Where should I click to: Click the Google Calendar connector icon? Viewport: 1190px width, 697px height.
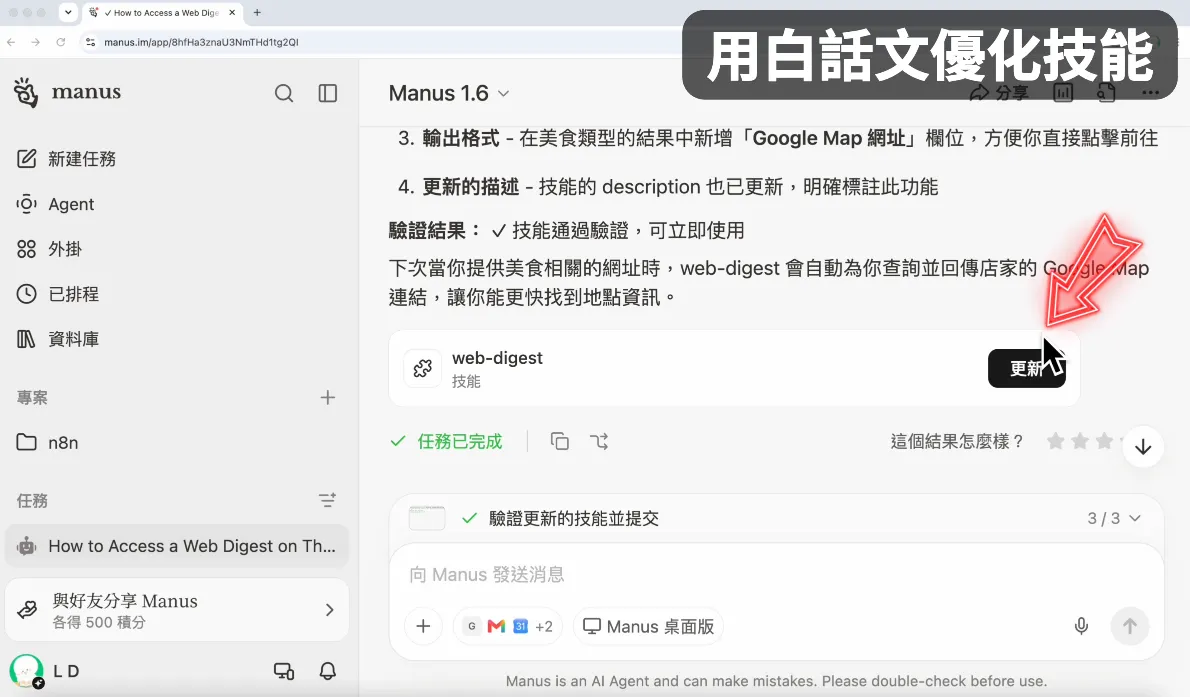(x=521, y=626)
